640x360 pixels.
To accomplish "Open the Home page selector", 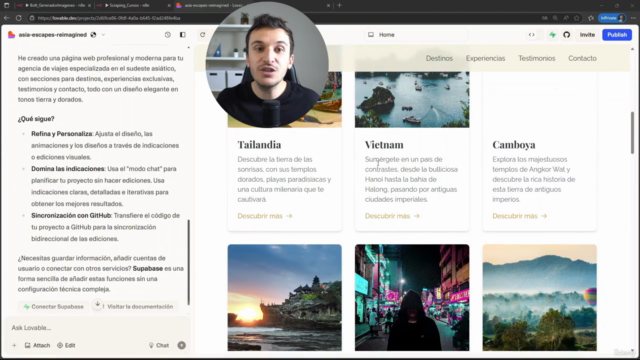I will [416, 35].
